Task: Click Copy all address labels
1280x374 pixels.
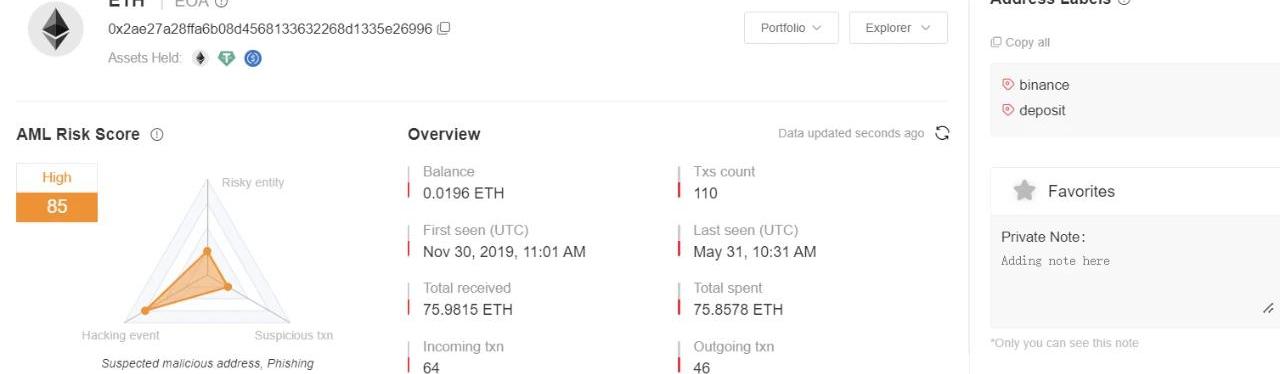Action: point(1020,42)
